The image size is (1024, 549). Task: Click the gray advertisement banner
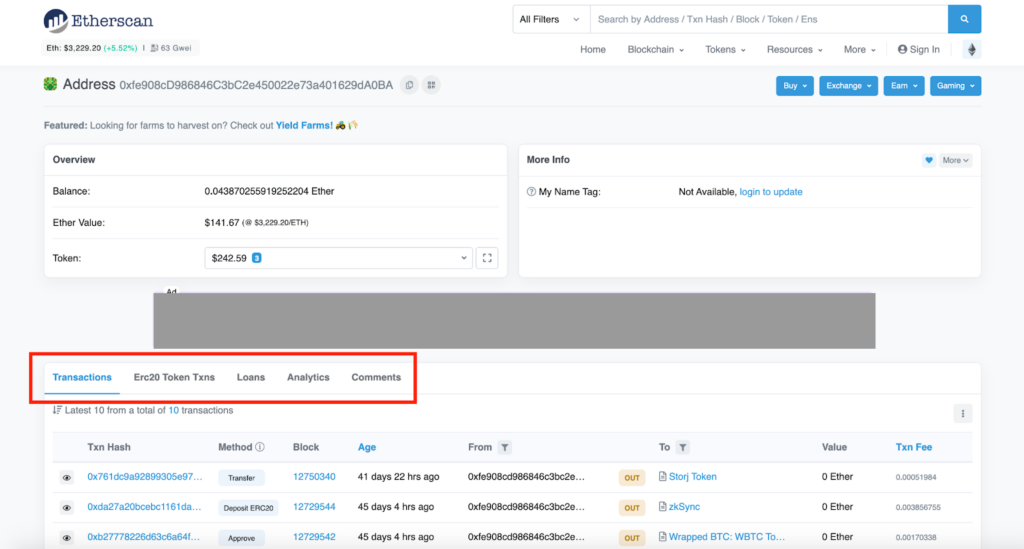click(x=515, y=321)
